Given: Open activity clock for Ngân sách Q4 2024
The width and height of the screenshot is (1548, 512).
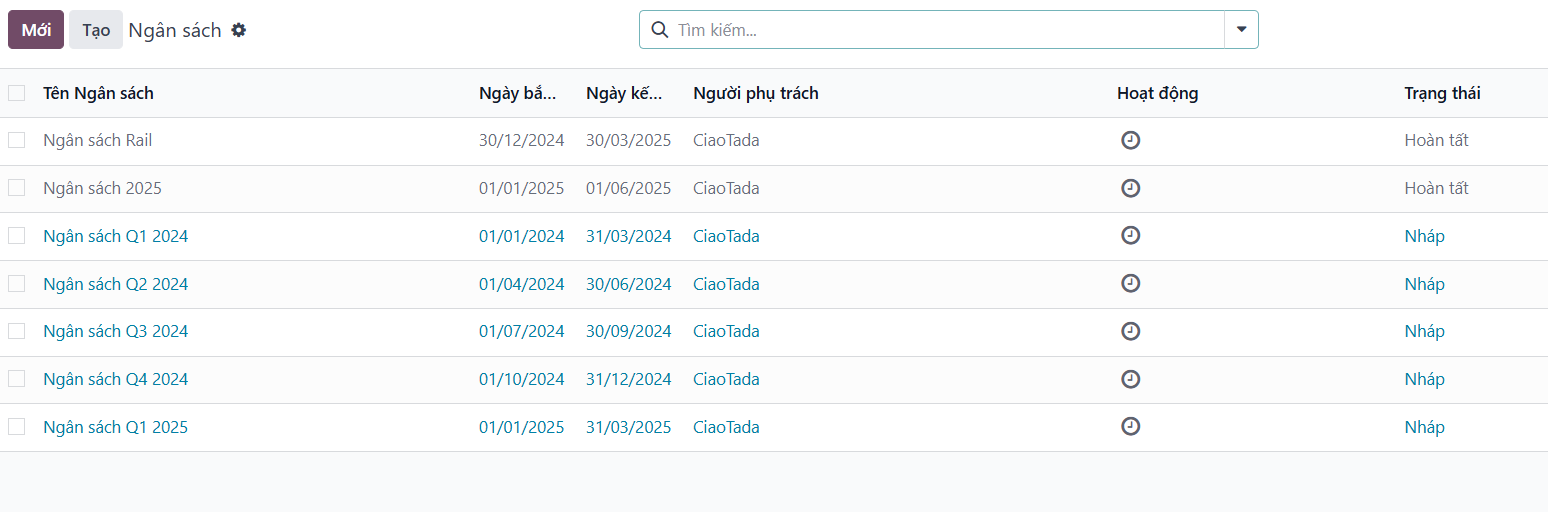Looking at the screenshot, I should pyautogui.click(x=1130, y=379).
